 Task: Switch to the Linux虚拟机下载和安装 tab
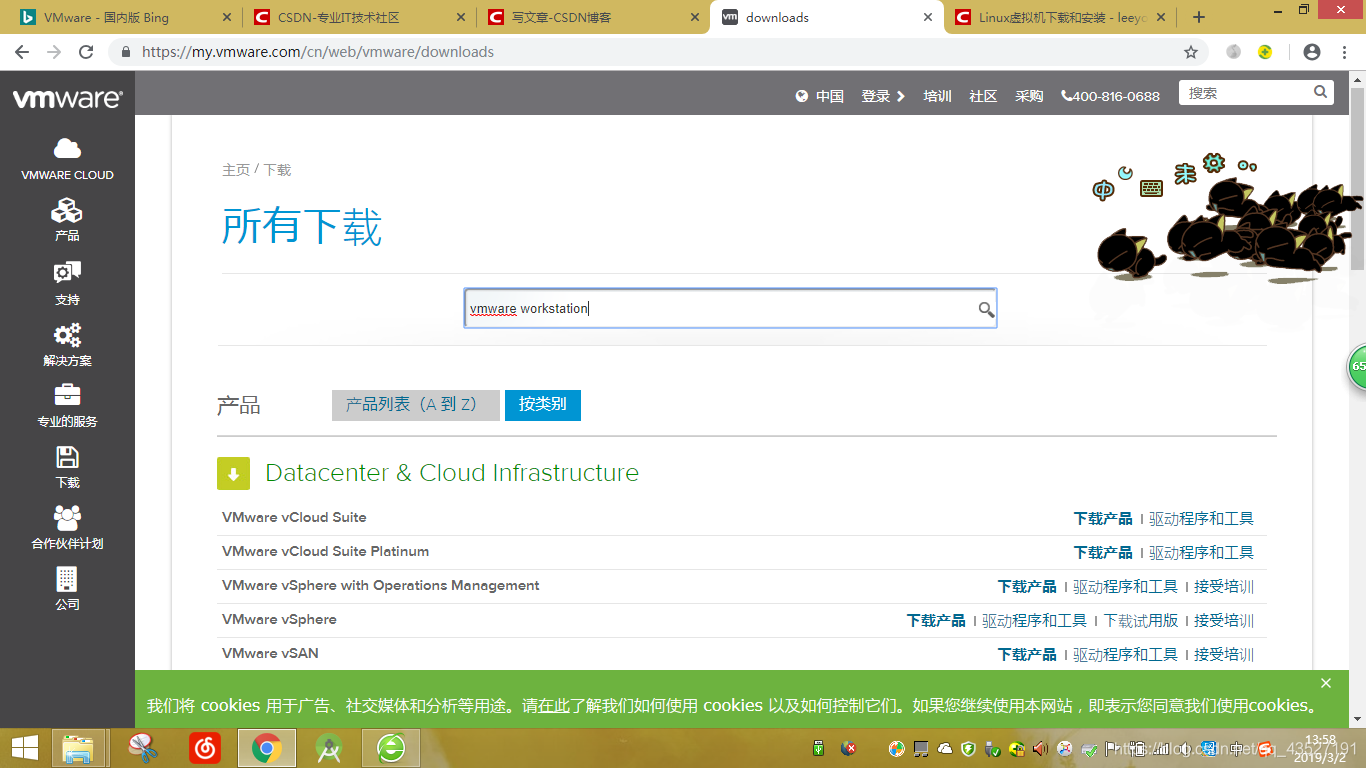pos(1061,17)
